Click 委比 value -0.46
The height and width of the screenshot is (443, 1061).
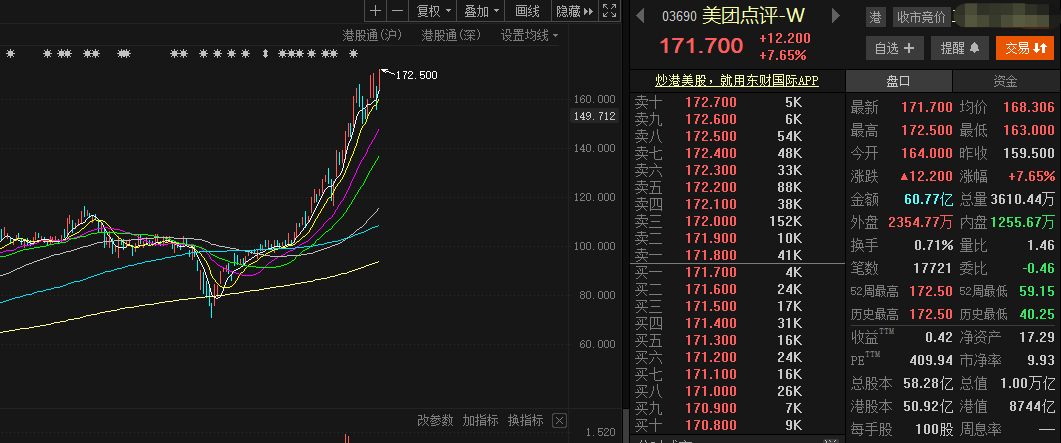(1038, 268)
